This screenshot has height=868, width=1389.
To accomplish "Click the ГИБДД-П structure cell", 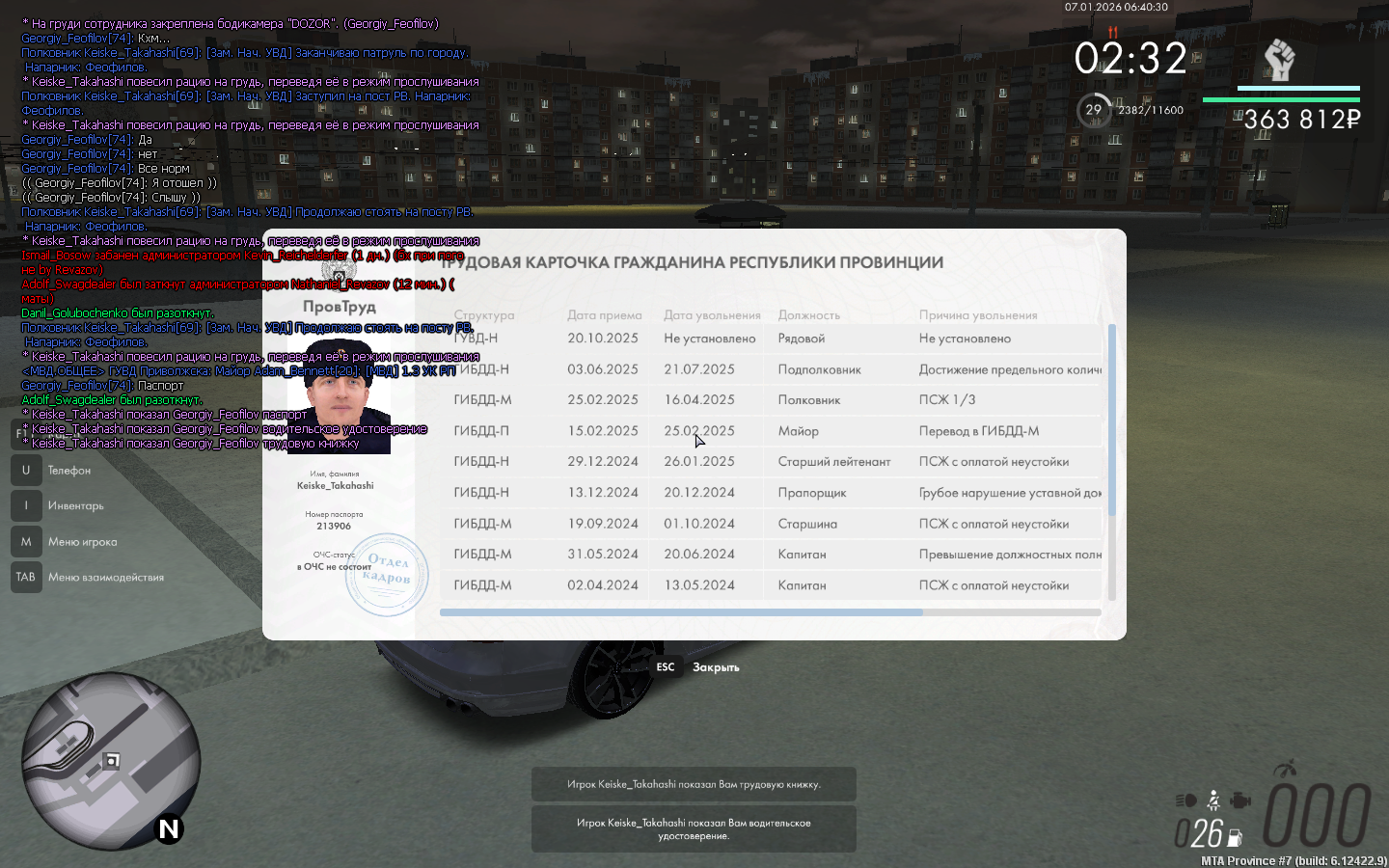I will [x=481, y=431].
